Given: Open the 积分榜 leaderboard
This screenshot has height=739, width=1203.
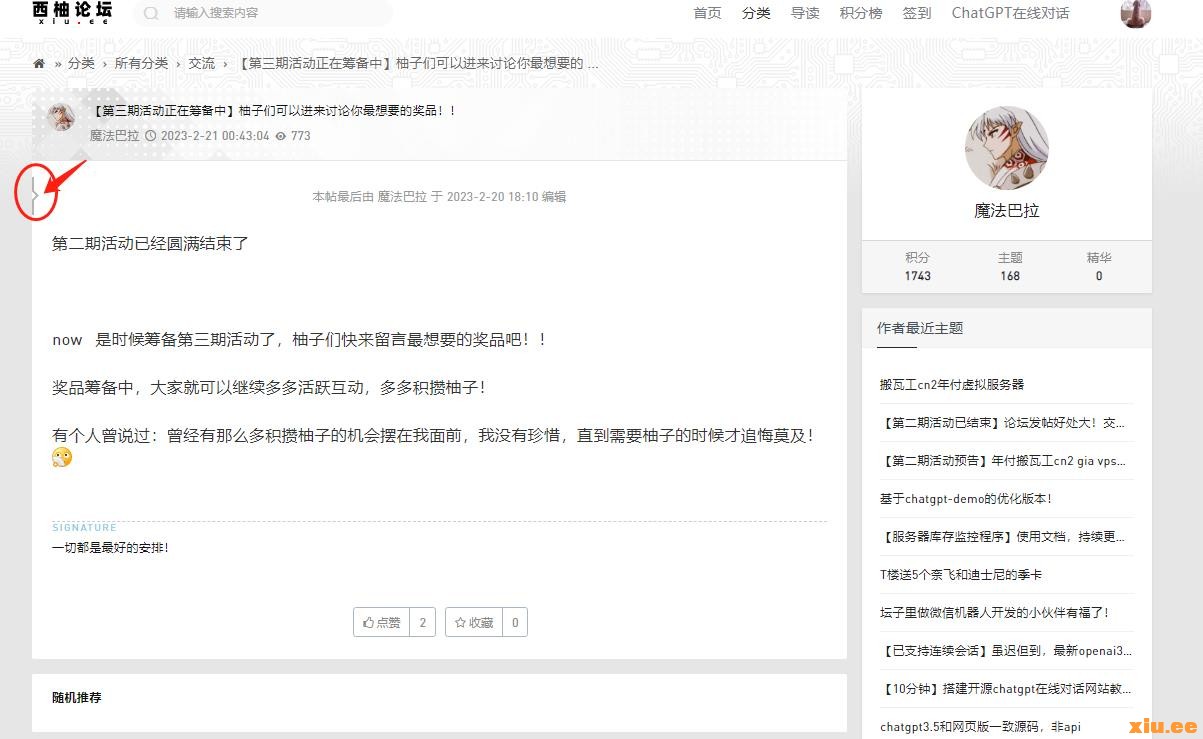Looking at the screenshot, I should [860, 13].
